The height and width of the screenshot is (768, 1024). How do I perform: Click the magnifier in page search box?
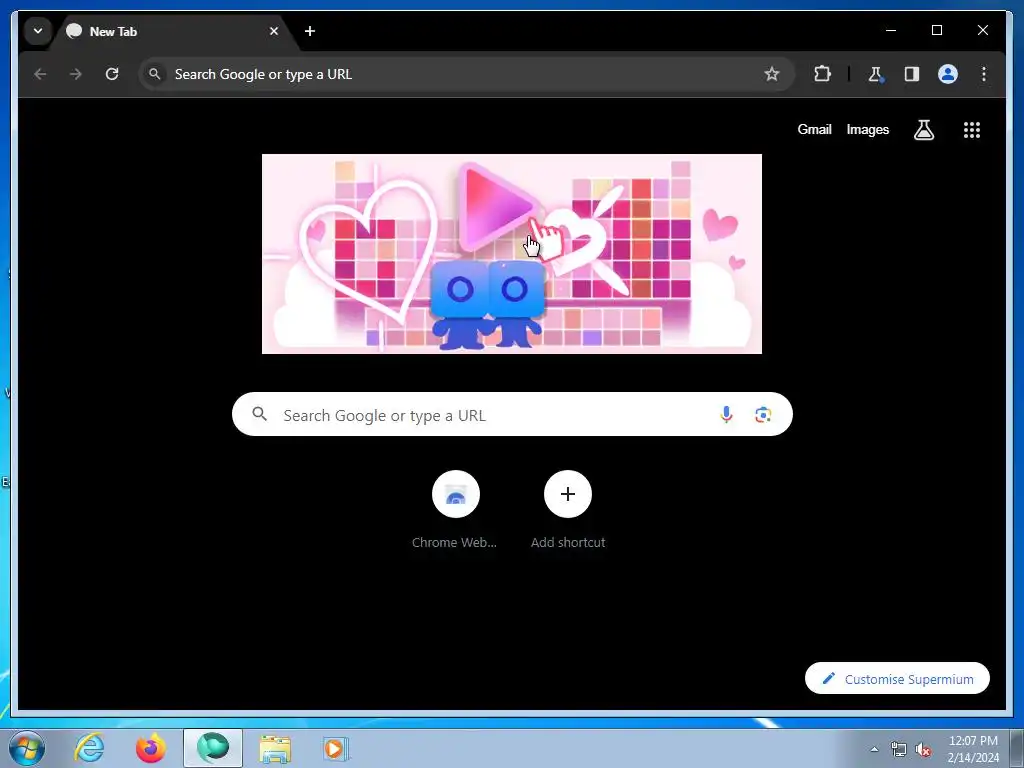[x=260, y=414]
